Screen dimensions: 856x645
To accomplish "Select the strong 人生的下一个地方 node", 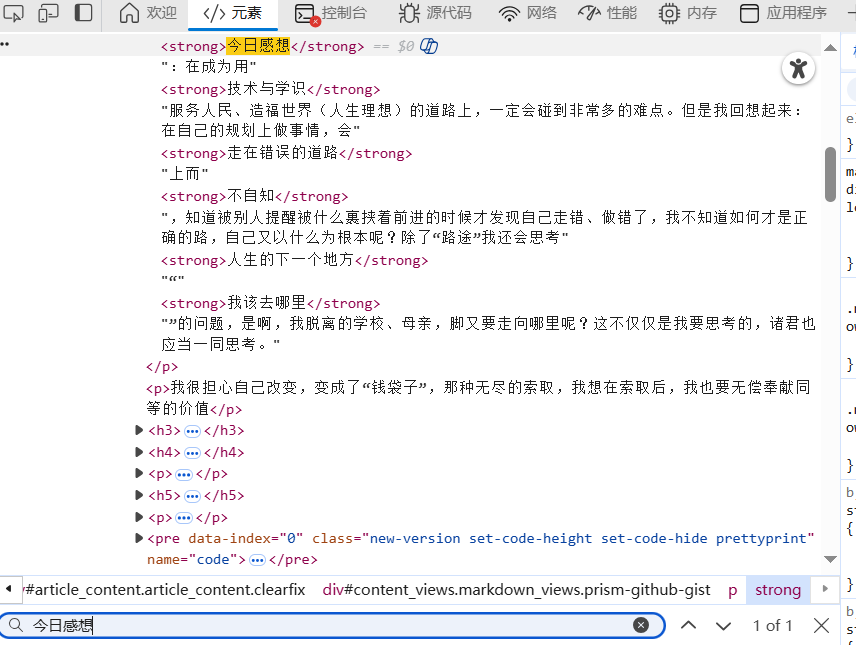I will [295, 260].
